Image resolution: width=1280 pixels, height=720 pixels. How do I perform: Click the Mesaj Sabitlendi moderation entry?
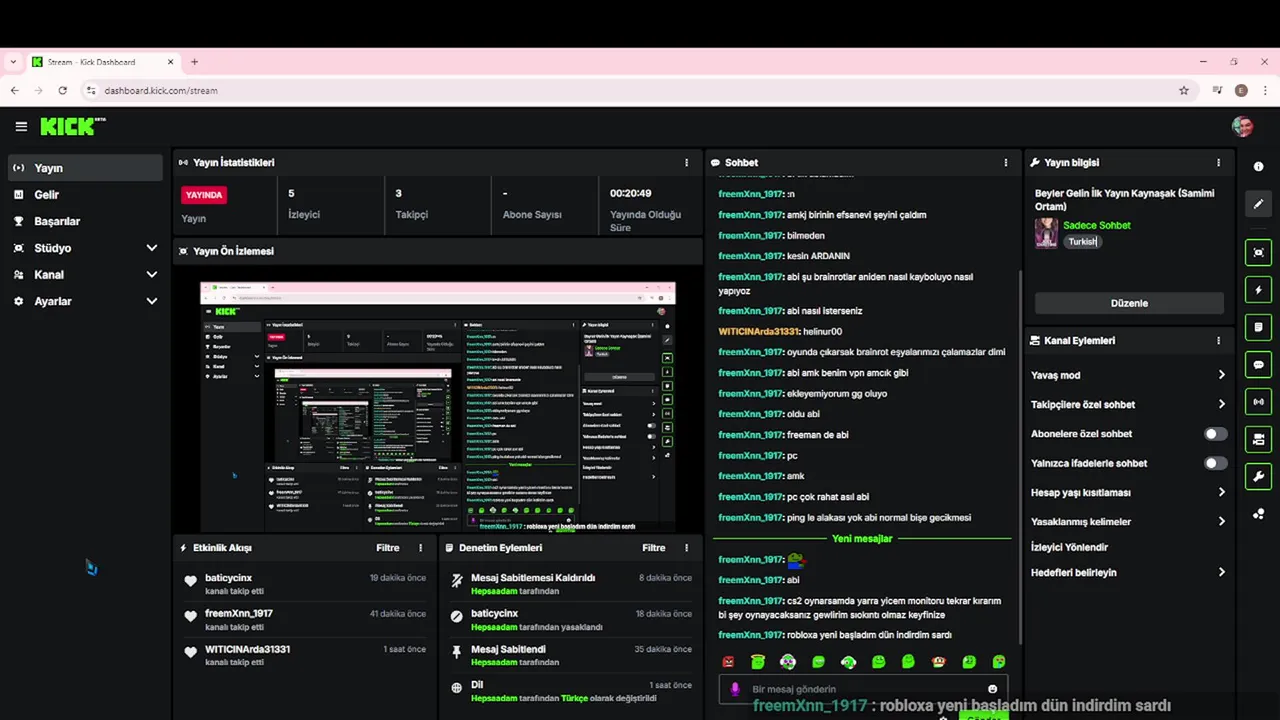click(570, 655)
